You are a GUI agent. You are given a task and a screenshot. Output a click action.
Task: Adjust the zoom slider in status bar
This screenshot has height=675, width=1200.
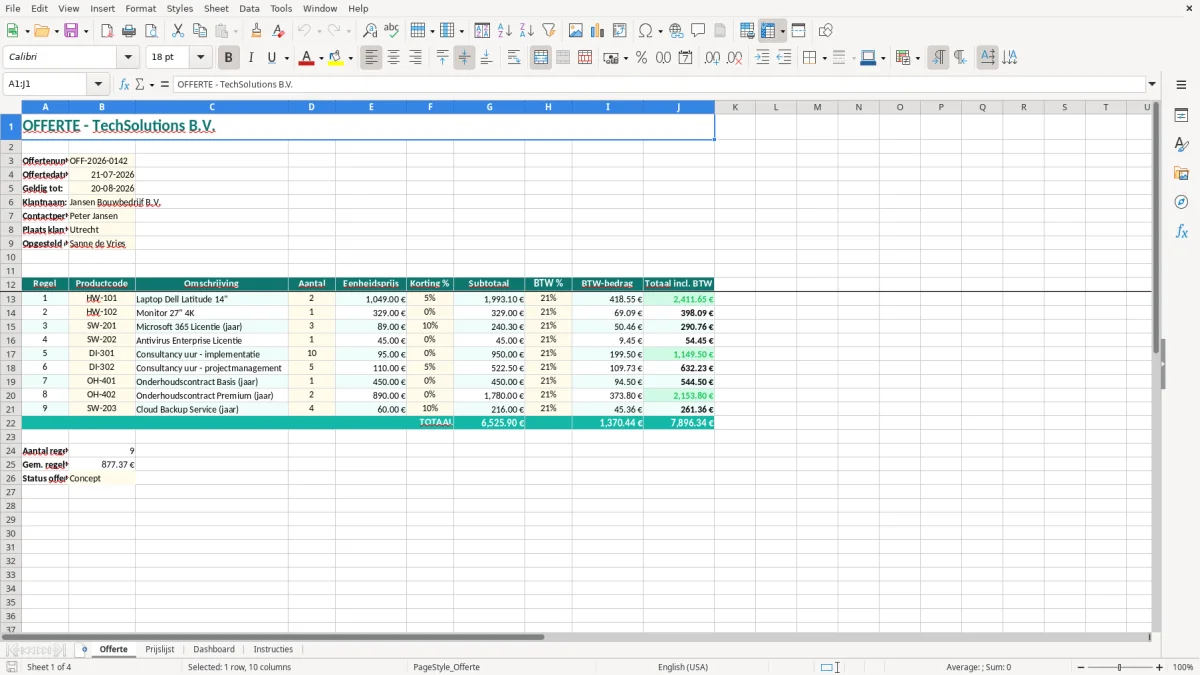1119,667
